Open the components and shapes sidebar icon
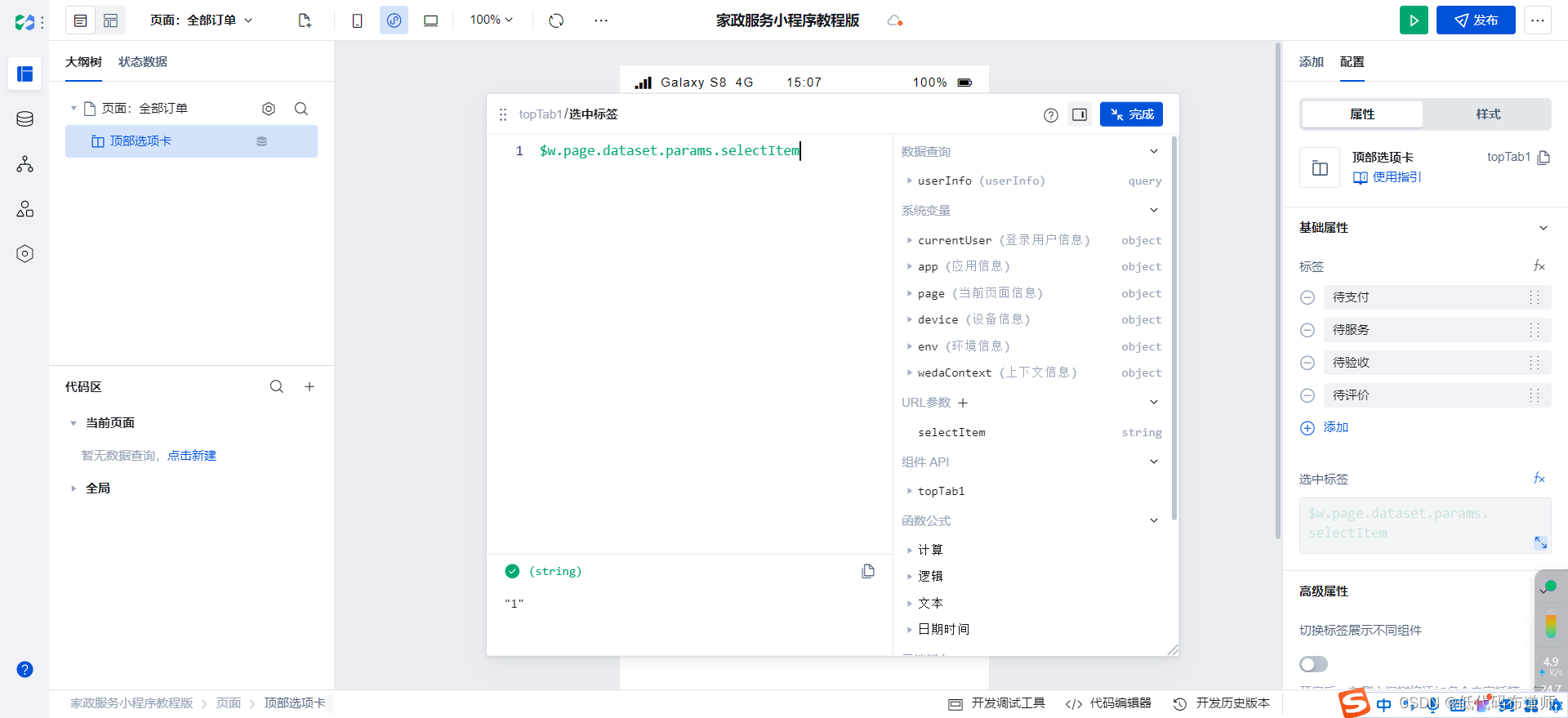The height and width of the screenshot is (718, 1568). [24, 209]
